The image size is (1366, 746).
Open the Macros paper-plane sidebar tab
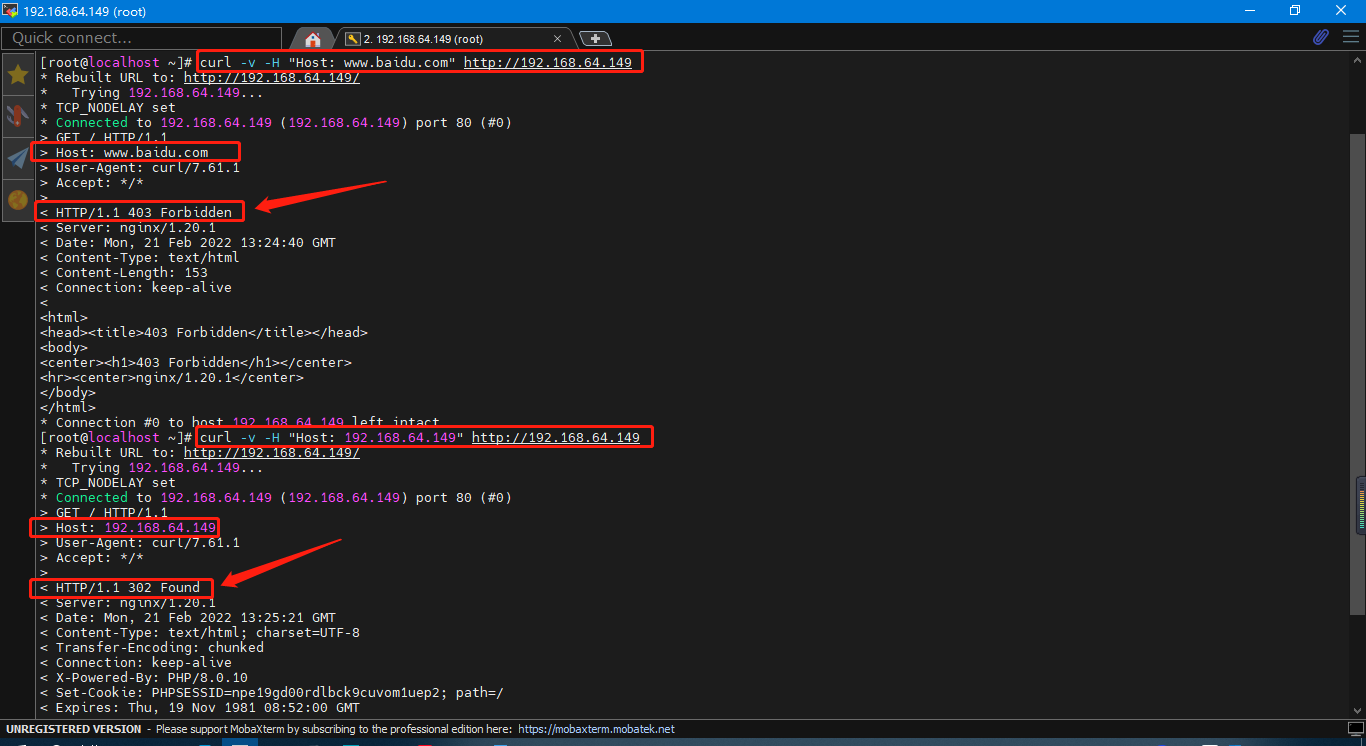click(x=17, y=158)
